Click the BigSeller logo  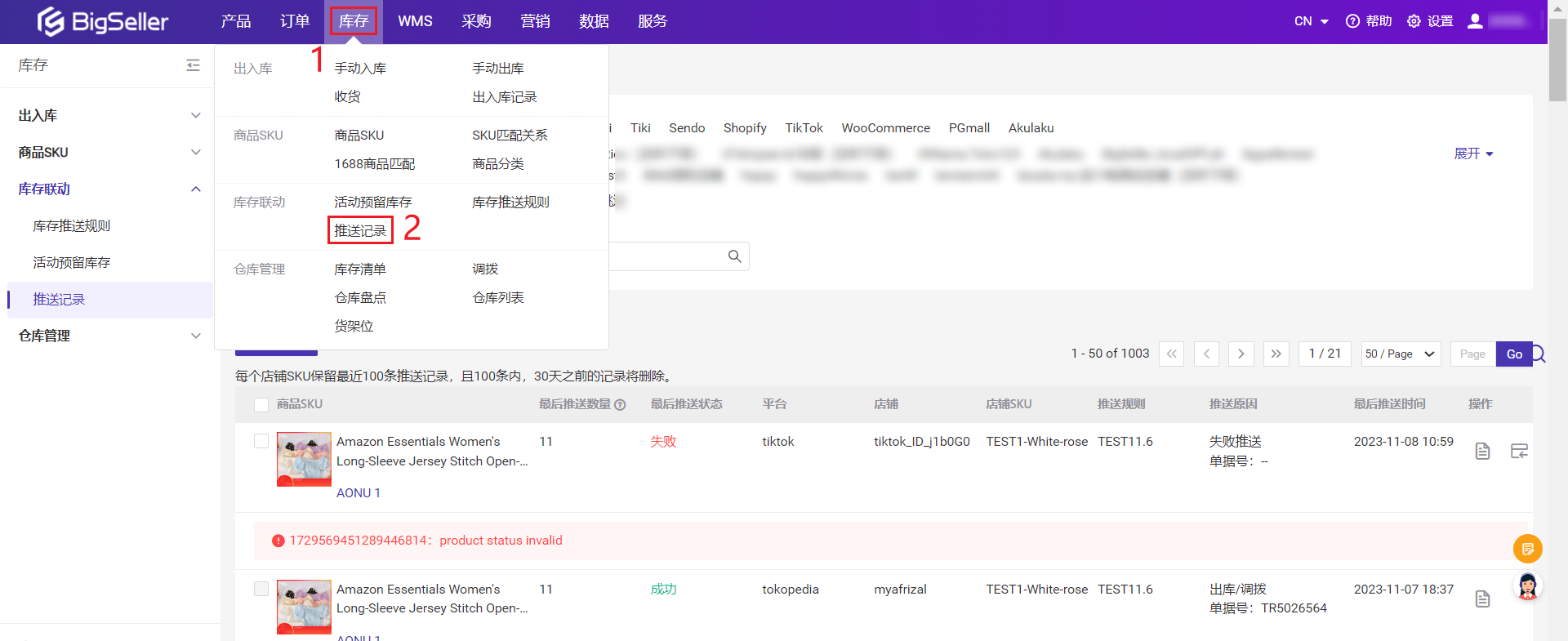(103, 21)
